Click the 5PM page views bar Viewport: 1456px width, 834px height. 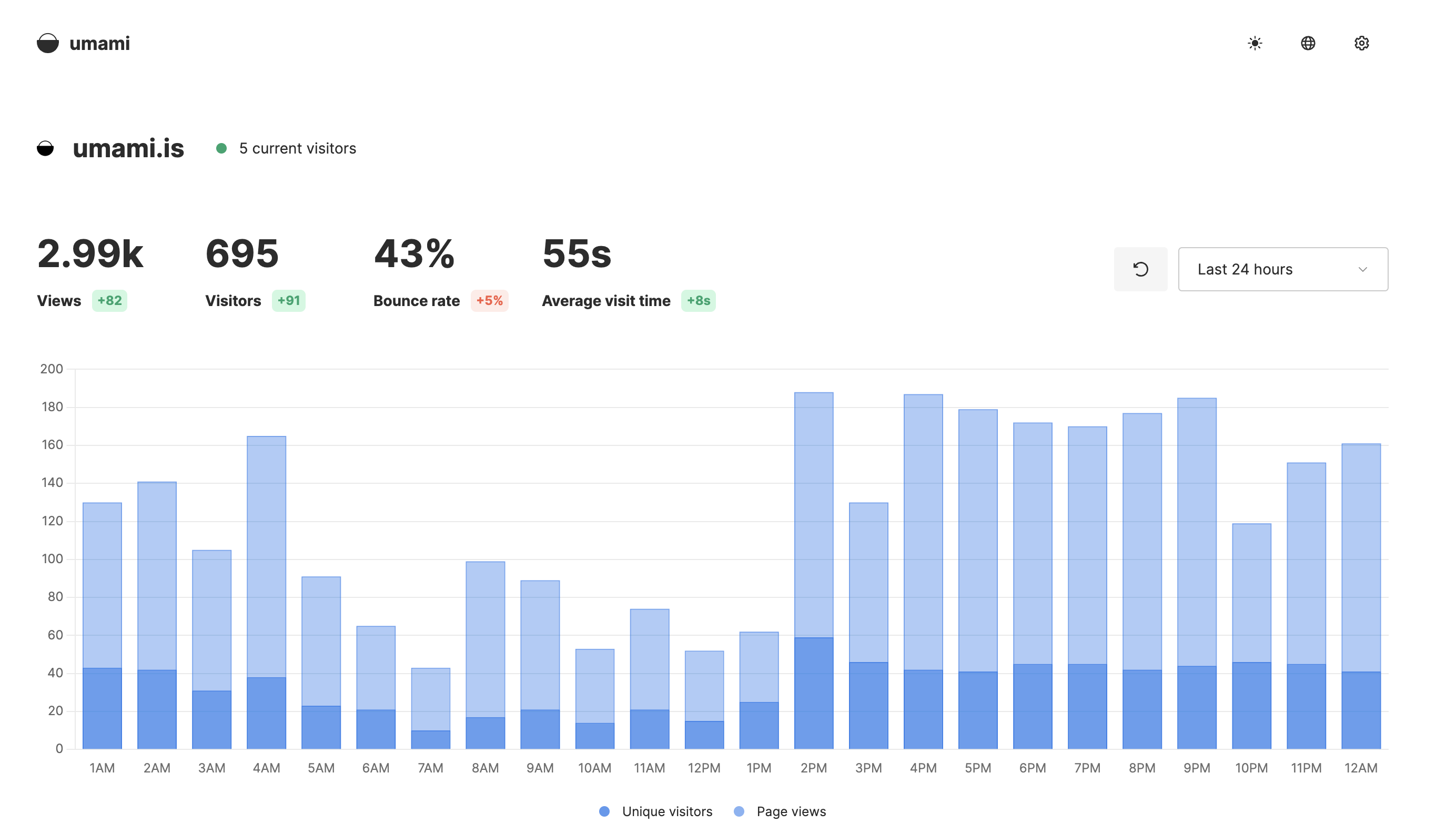pos(978,541)
